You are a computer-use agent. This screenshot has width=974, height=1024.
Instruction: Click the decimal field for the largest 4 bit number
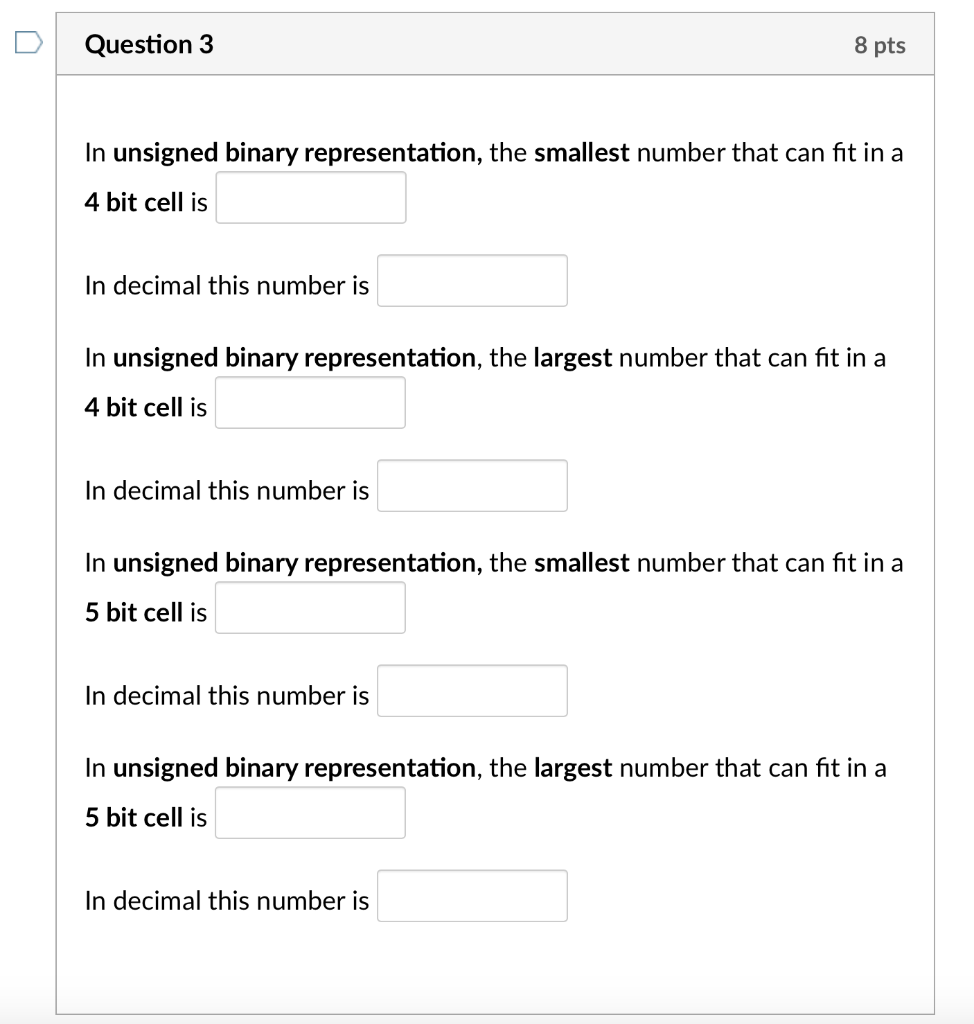[472, 485]
